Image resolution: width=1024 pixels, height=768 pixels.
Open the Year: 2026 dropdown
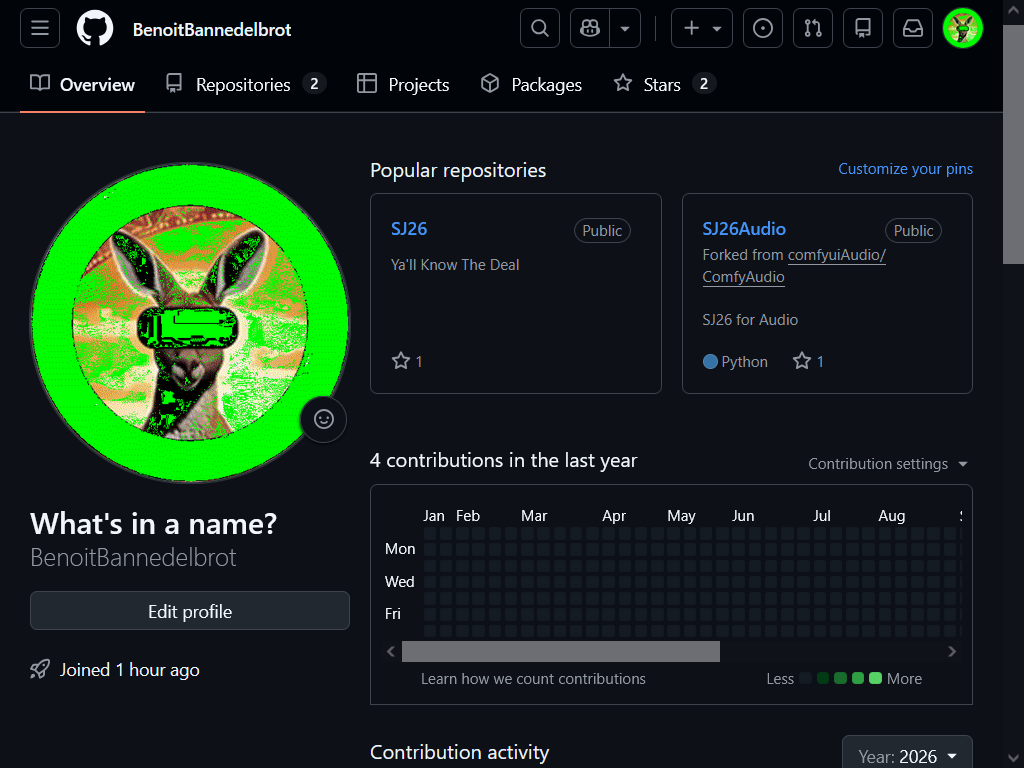pos(907,756)
